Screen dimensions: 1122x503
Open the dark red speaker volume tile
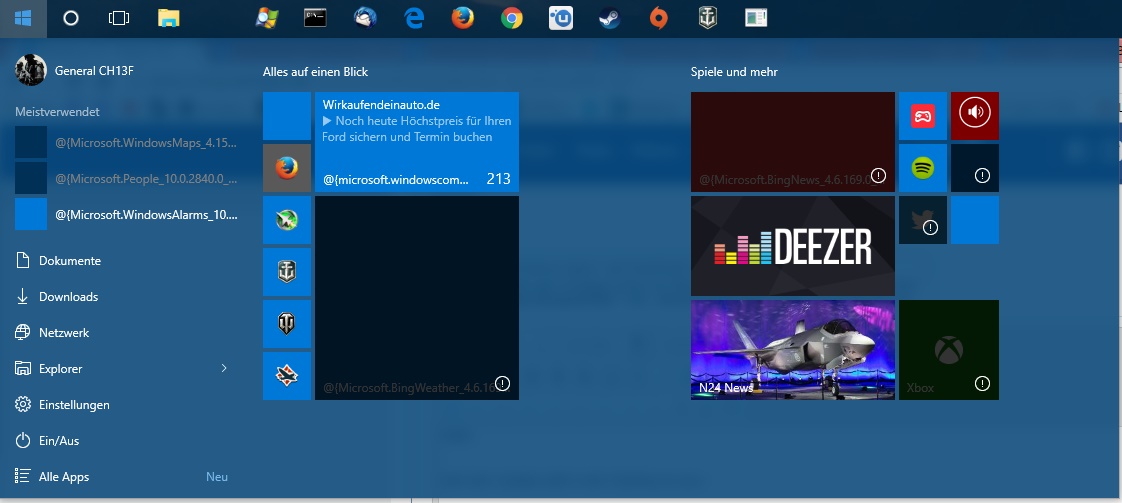pos(975,116)
